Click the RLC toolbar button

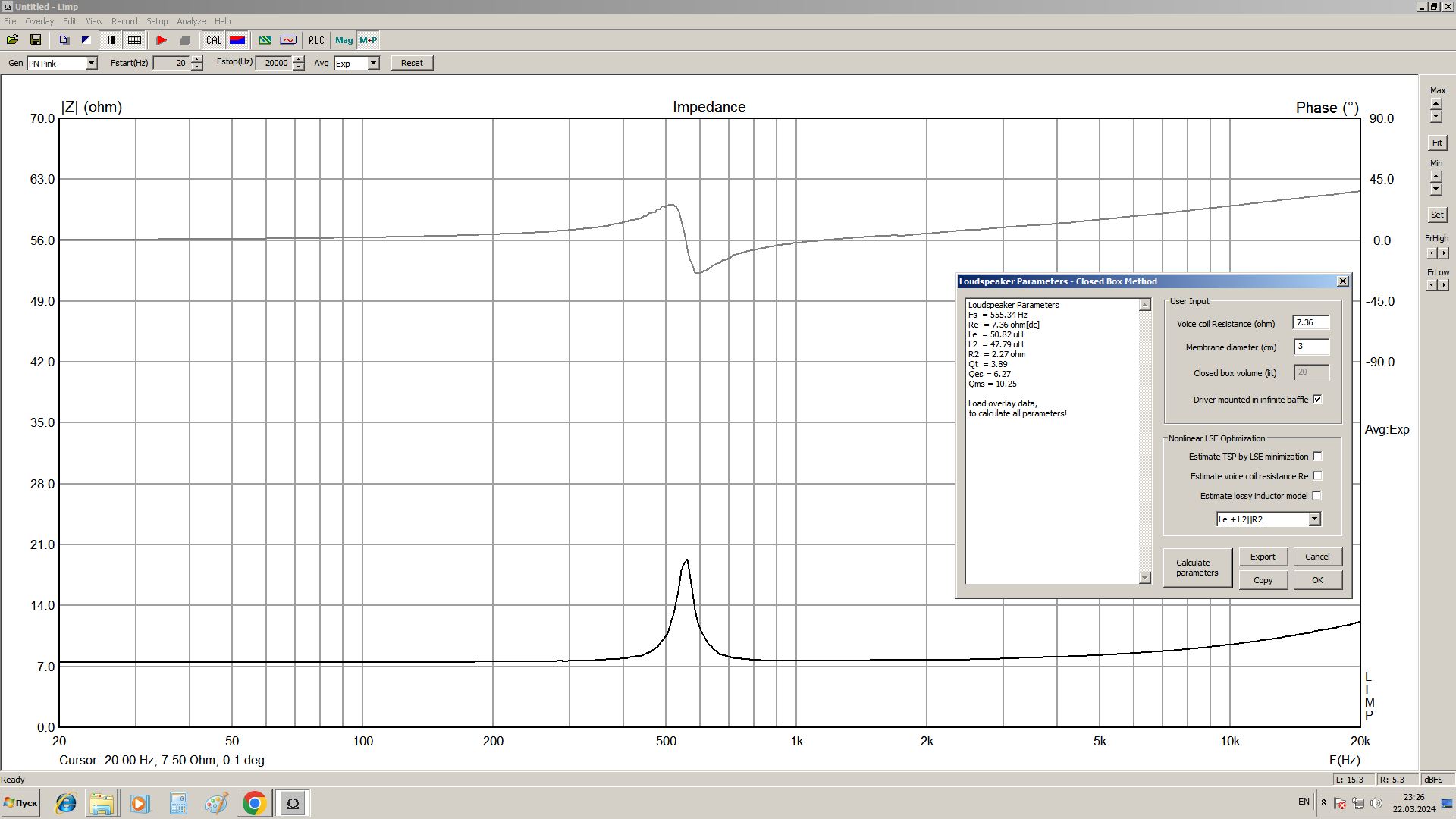click(316, 40)
